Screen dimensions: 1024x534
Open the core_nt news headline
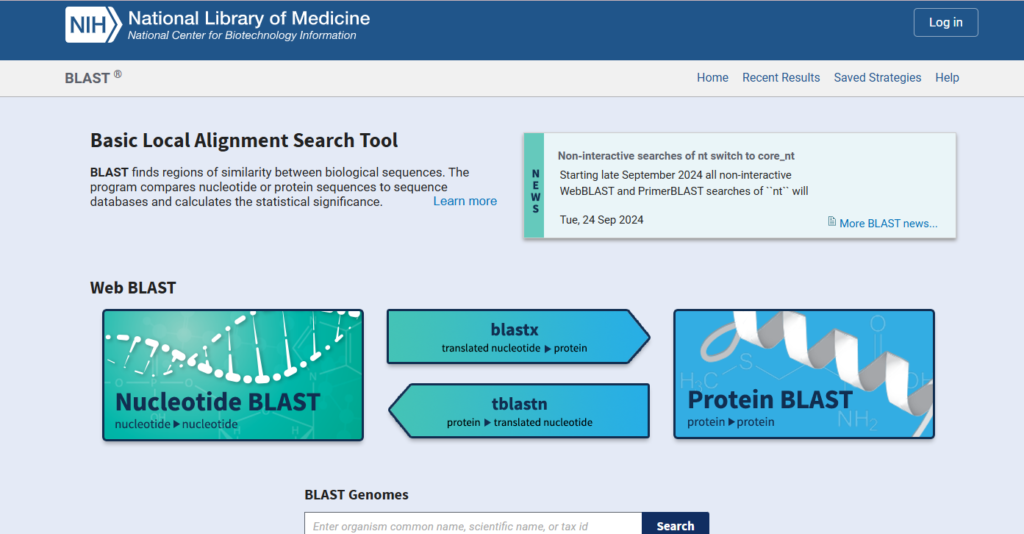click(675, 156)
